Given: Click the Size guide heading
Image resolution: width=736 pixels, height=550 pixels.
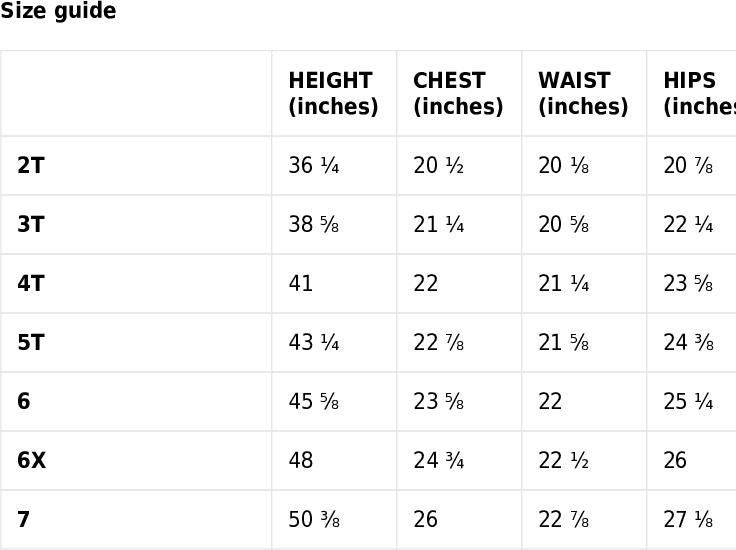Looking at the screenshot, I should point(58,12).
